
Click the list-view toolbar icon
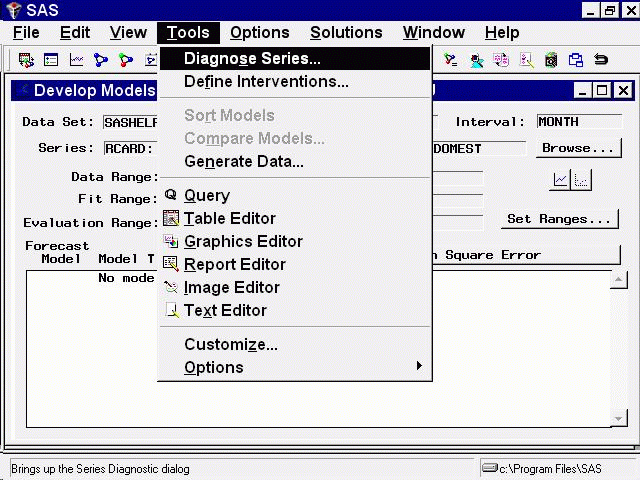[51, 60]
